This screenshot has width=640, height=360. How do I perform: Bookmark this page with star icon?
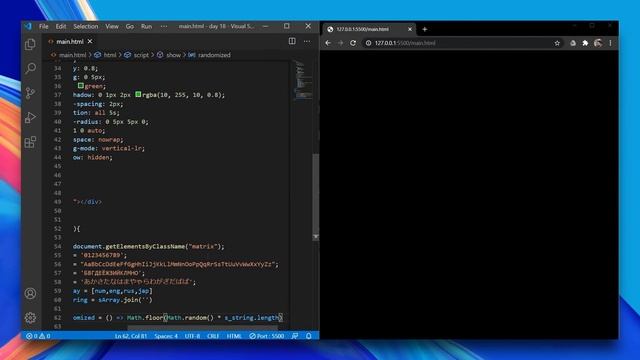[x=557, y=43]
